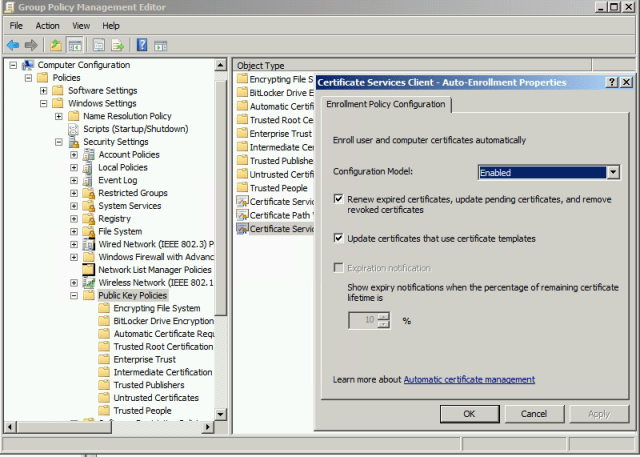Screen dimensions: 640x457
Task: Expand the Name Resolution Policy node
Action: (x=59, y=116)
